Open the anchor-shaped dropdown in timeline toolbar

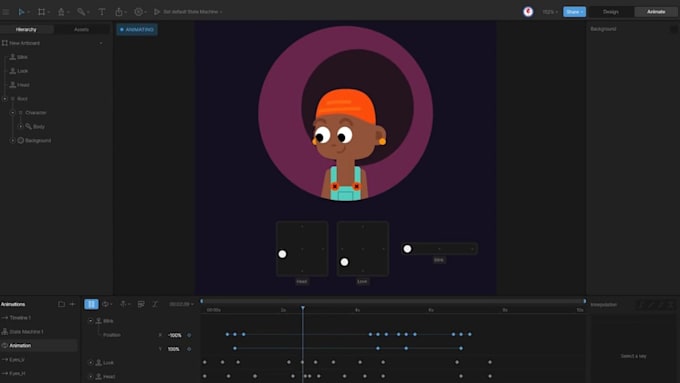125,304
